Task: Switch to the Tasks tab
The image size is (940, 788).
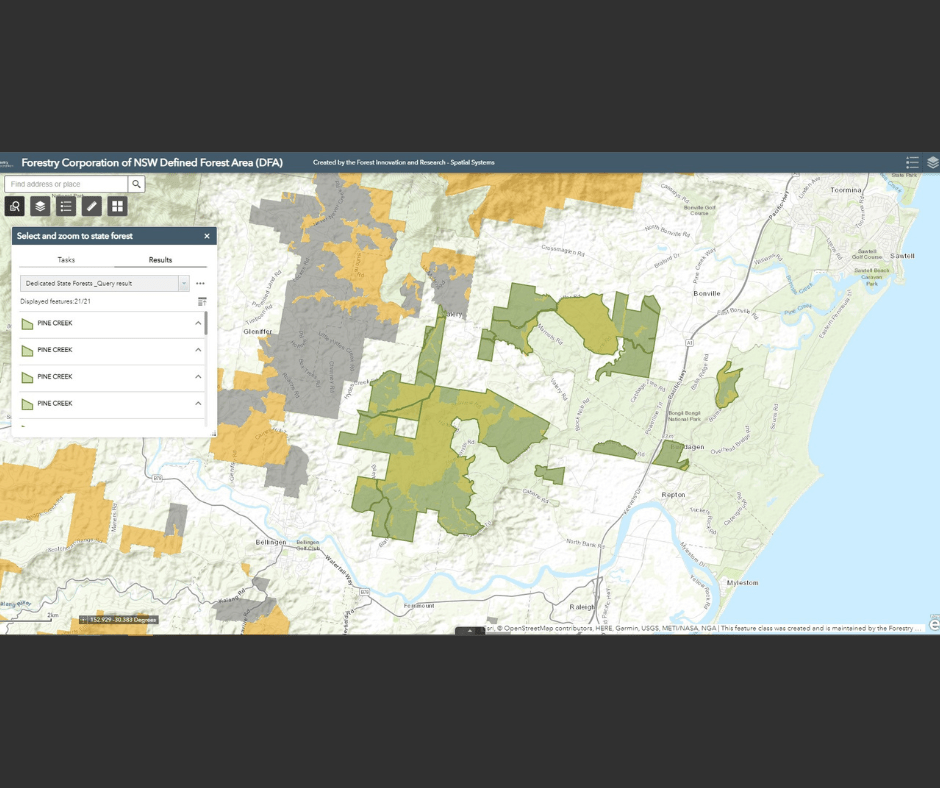Action: coord(66,260)
